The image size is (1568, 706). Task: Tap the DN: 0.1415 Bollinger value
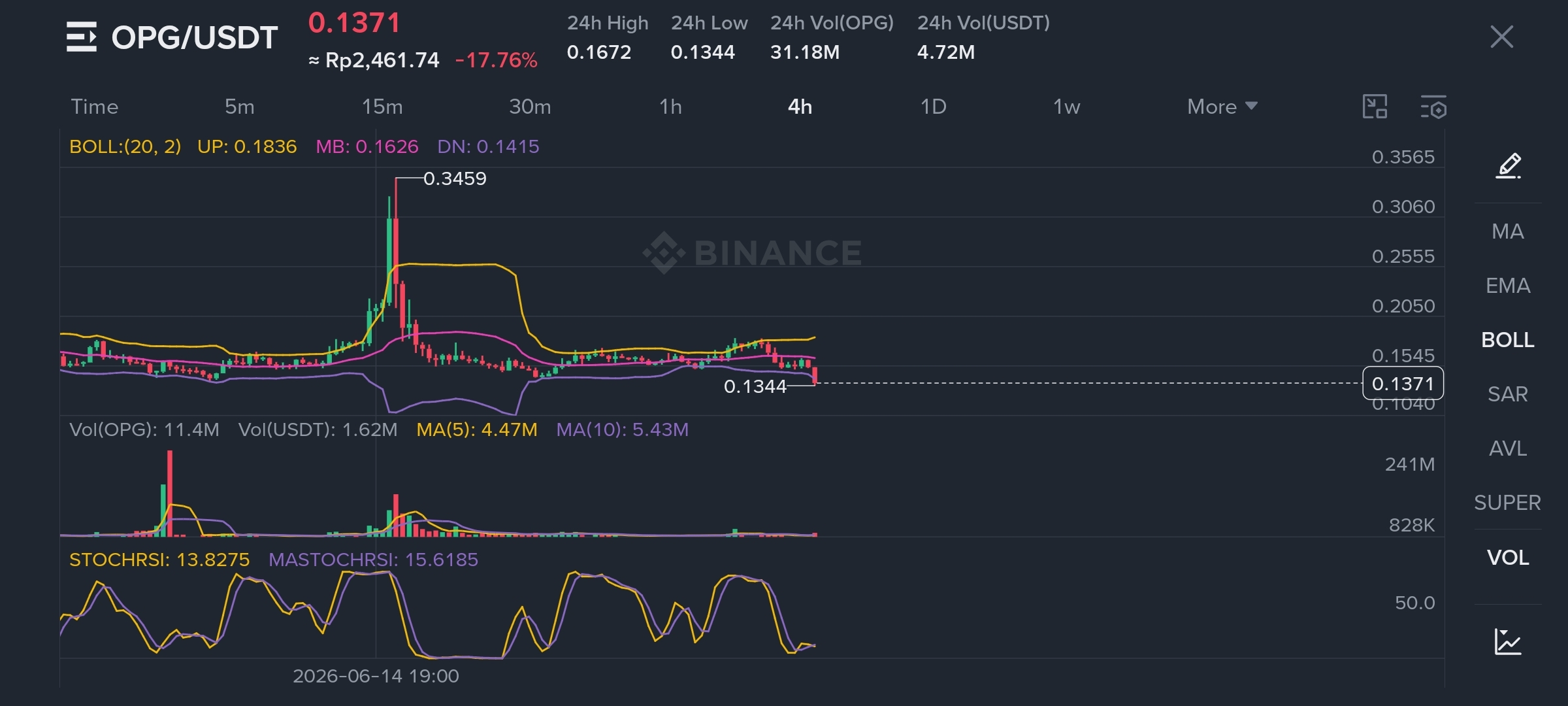tap(488, 146)
